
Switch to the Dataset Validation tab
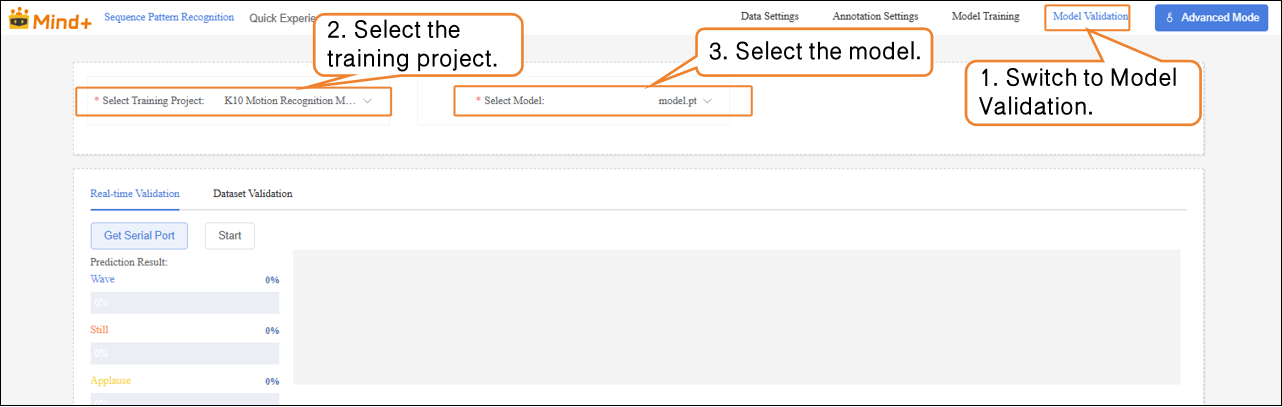[x=252, y=194]
